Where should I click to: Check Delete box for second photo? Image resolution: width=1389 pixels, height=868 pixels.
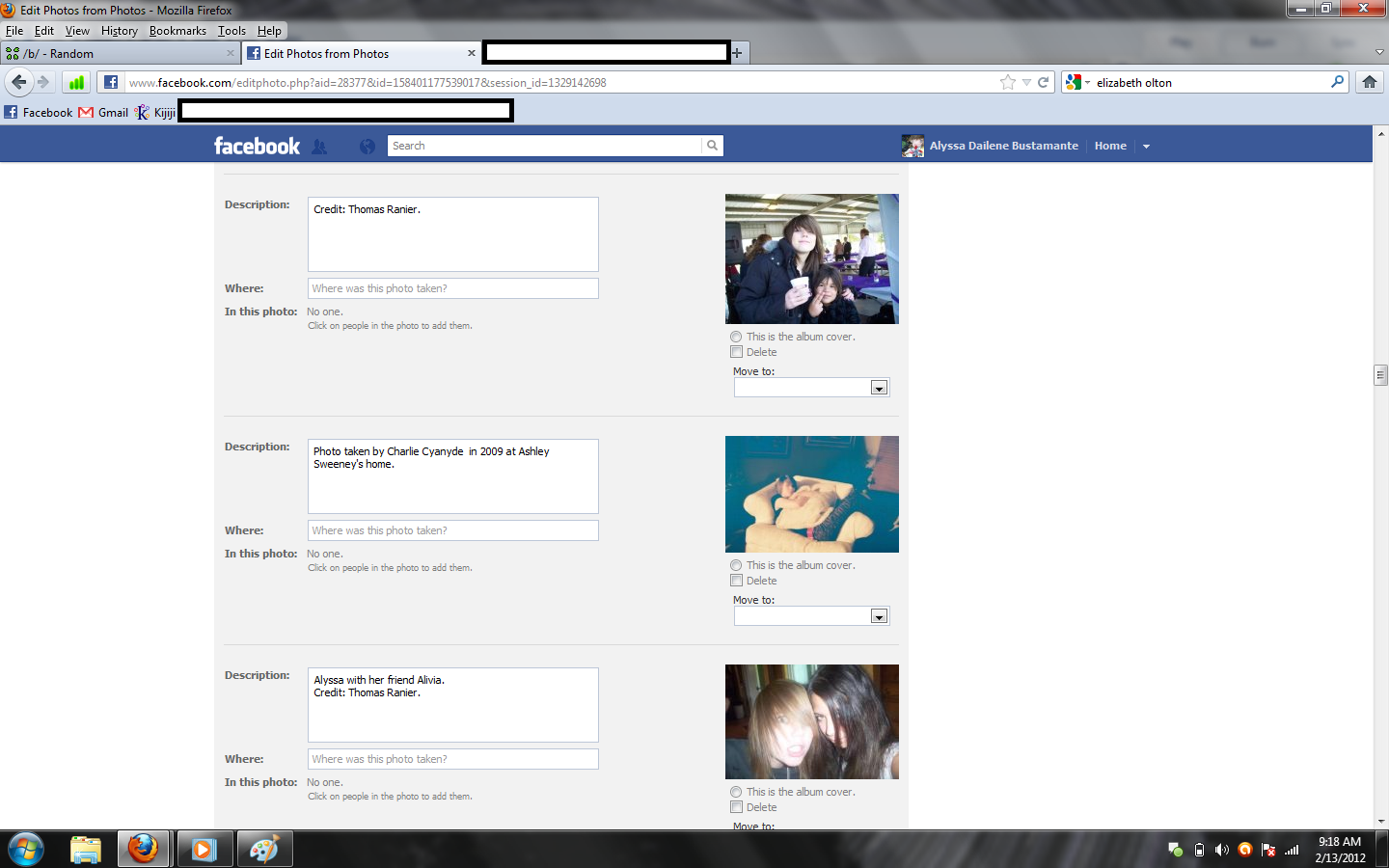pyautogui.click(x=736, y=581)
